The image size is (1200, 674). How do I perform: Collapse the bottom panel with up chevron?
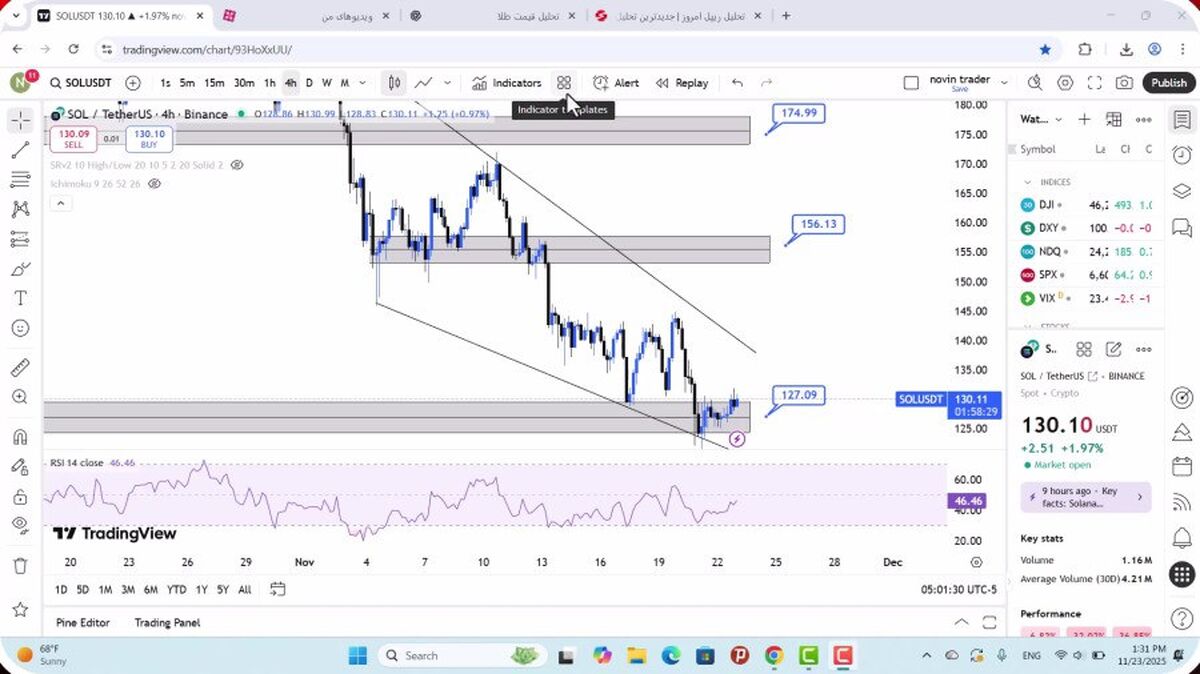pos(961,622)
